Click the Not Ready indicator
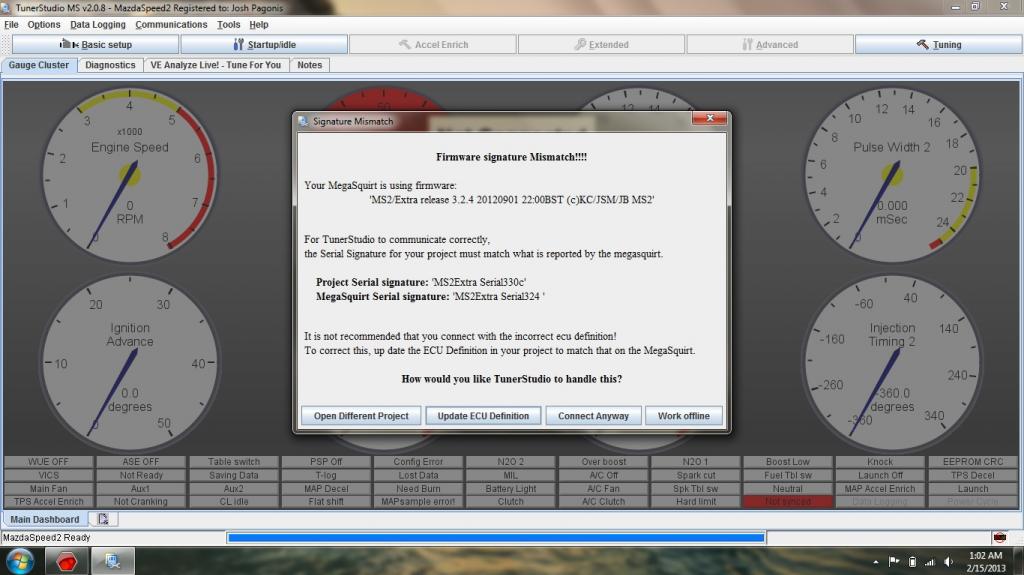Viewport: 1024px width, 575px height. coord(140,476)
